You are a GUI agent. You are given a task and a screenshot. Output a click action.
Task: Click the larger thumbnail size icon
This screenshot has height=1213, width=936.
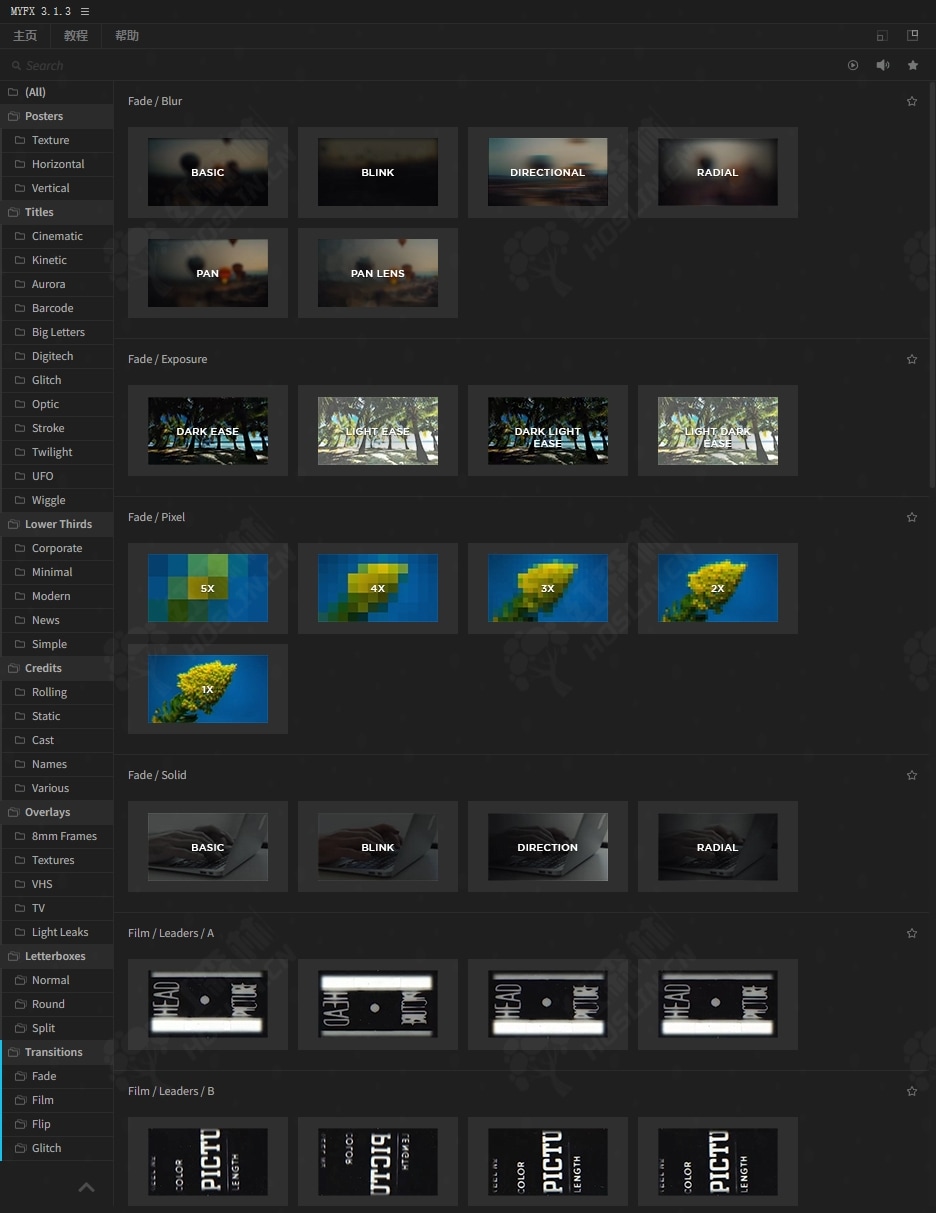912,35
